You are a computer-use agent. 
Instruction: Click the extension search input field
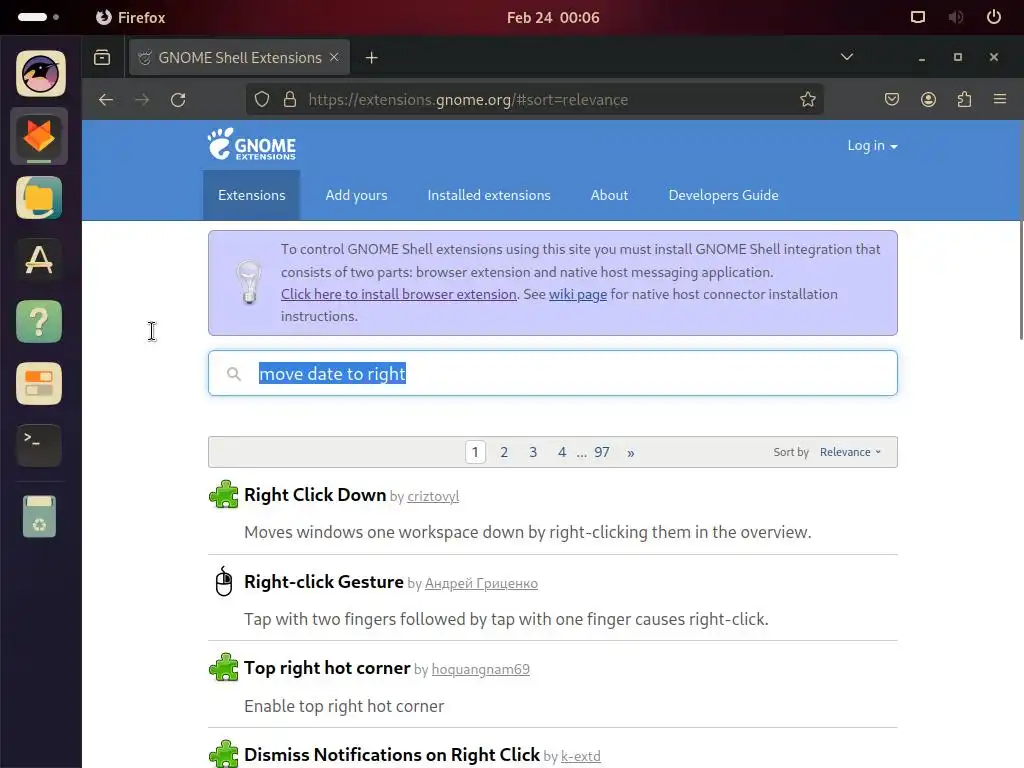click(x=552, y=373)
